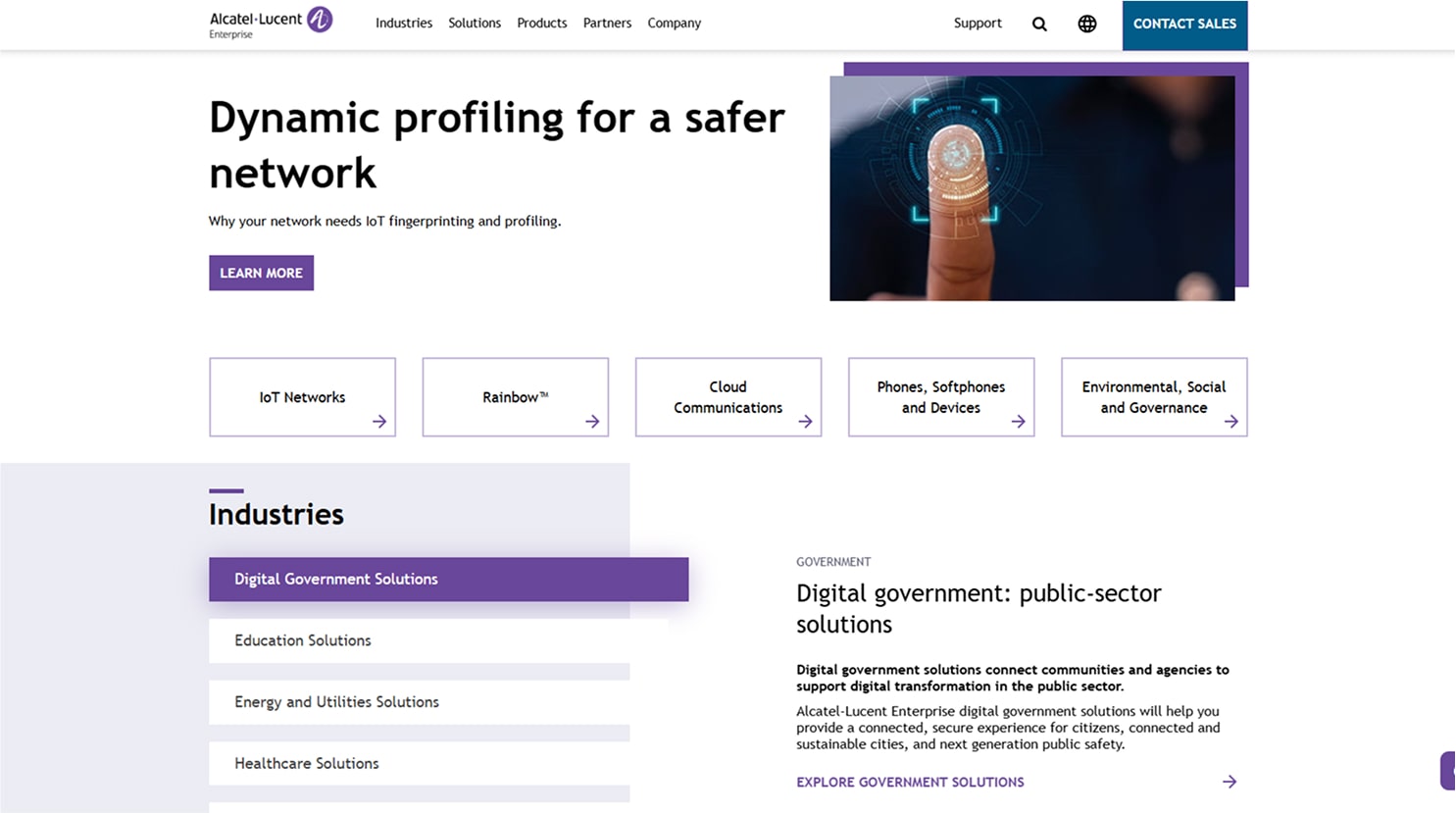Open the Industries menu in the header
Screen dimensions: 1456x813
404,24
